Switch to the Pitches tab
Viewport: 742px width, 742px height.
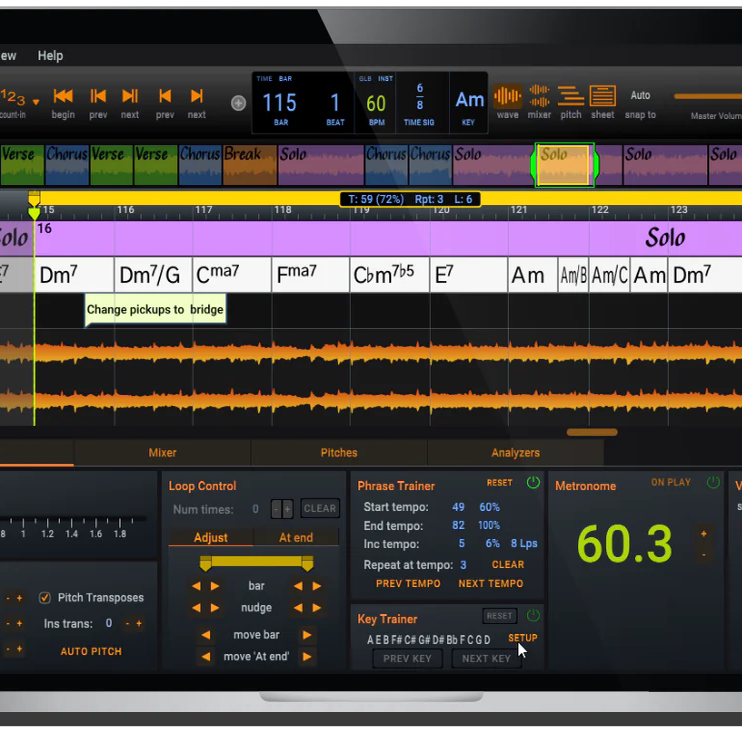point(339,452)
